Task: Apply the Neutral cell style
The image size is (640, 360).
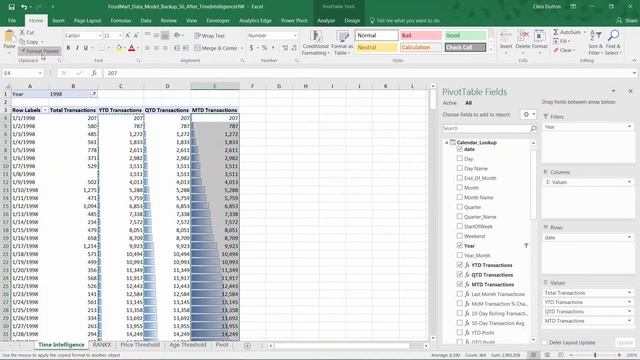Action: (376, 47)
